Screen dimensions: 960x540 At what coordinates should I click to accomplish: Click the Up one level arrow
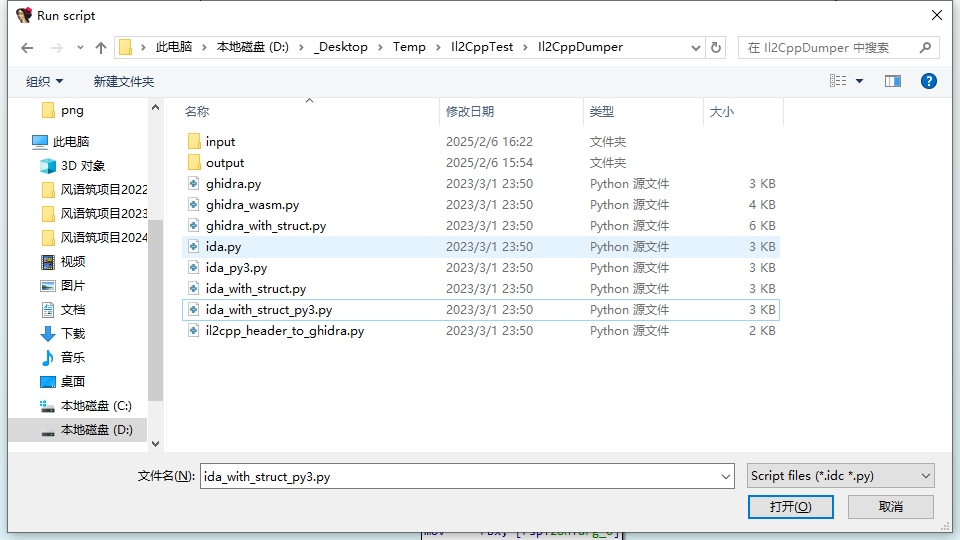101,48
